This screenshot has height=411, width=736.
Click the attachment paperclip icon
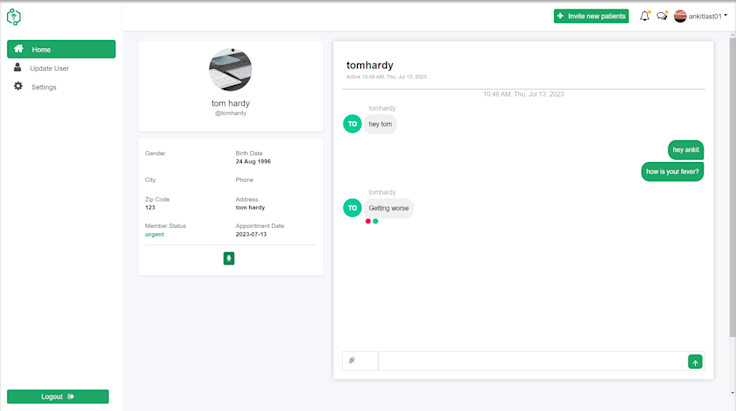[x=352, y=360]
